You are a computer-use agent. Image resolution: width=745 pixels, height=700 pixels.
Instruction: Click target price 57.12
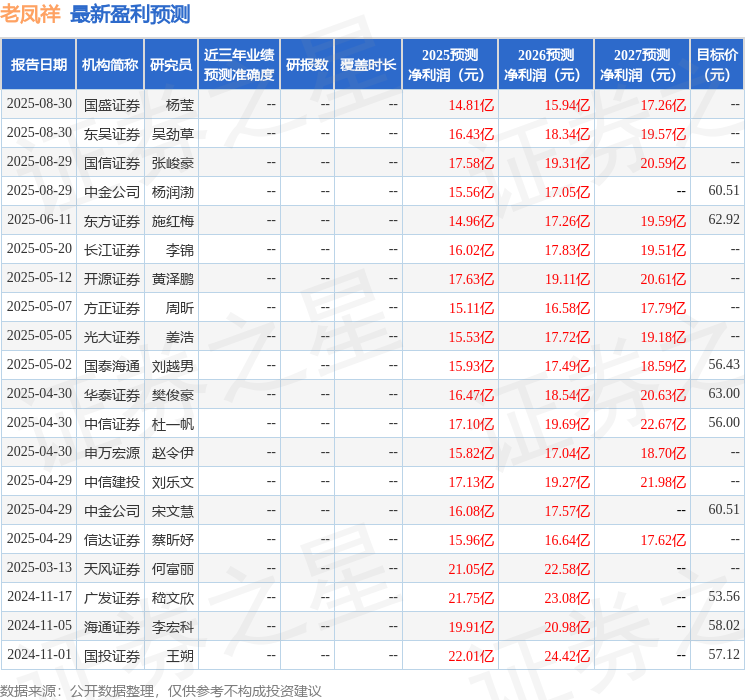point(724,654)
